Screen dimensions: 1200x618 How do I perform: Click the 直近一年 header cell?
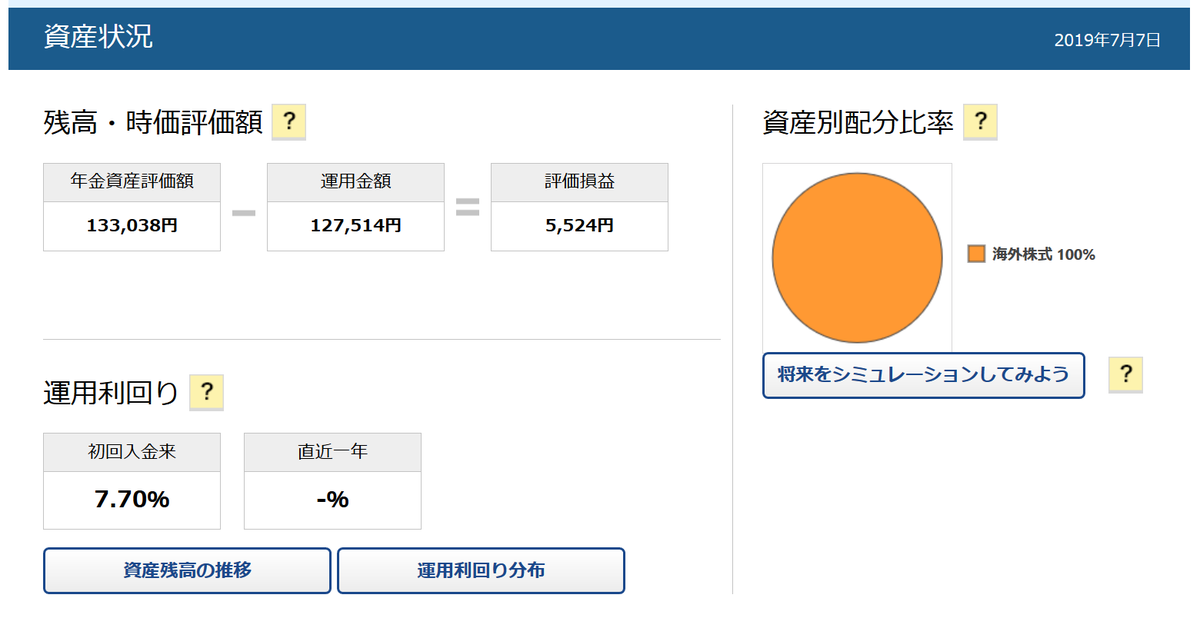click(333, 452)
